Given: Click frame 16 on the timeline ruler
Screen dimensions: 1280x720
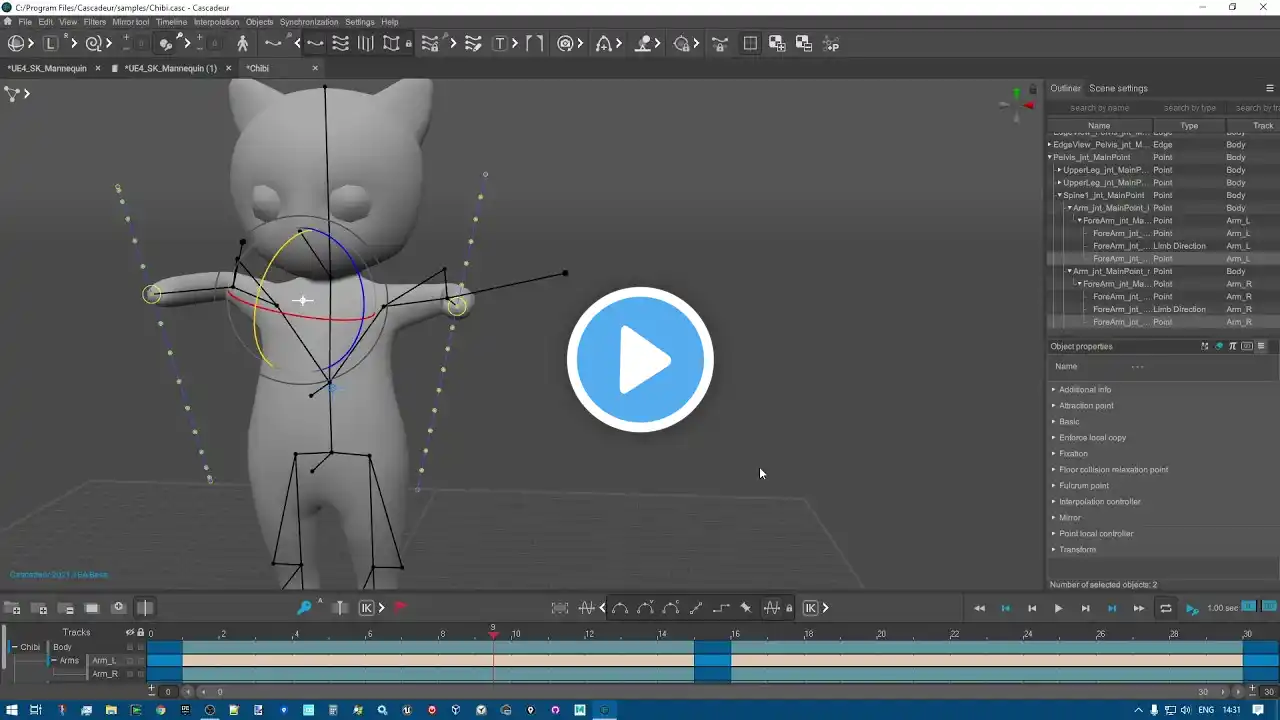Looking at the screenshot, I should click(x=735, y=634).
